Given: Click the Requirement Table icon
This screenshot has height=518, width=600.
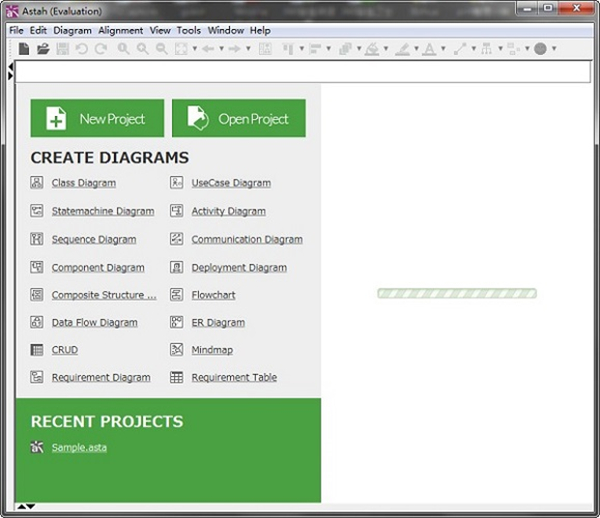Looking at the screenshot, I should [x=176, y=378].
